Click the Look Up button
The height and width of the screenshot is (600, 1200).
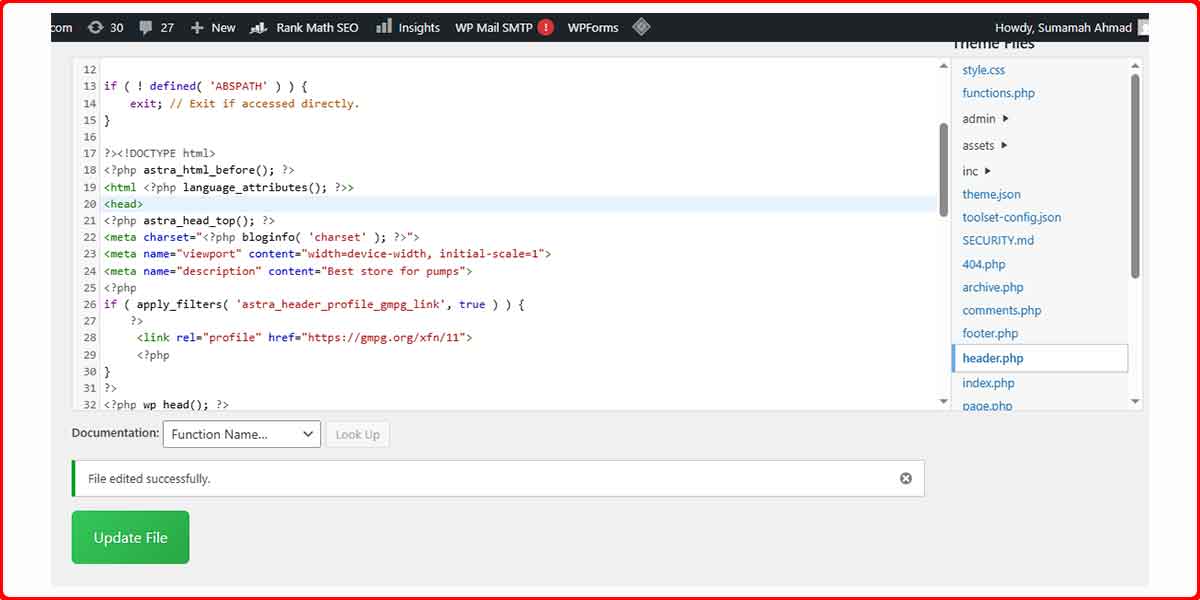coord(357,434)
